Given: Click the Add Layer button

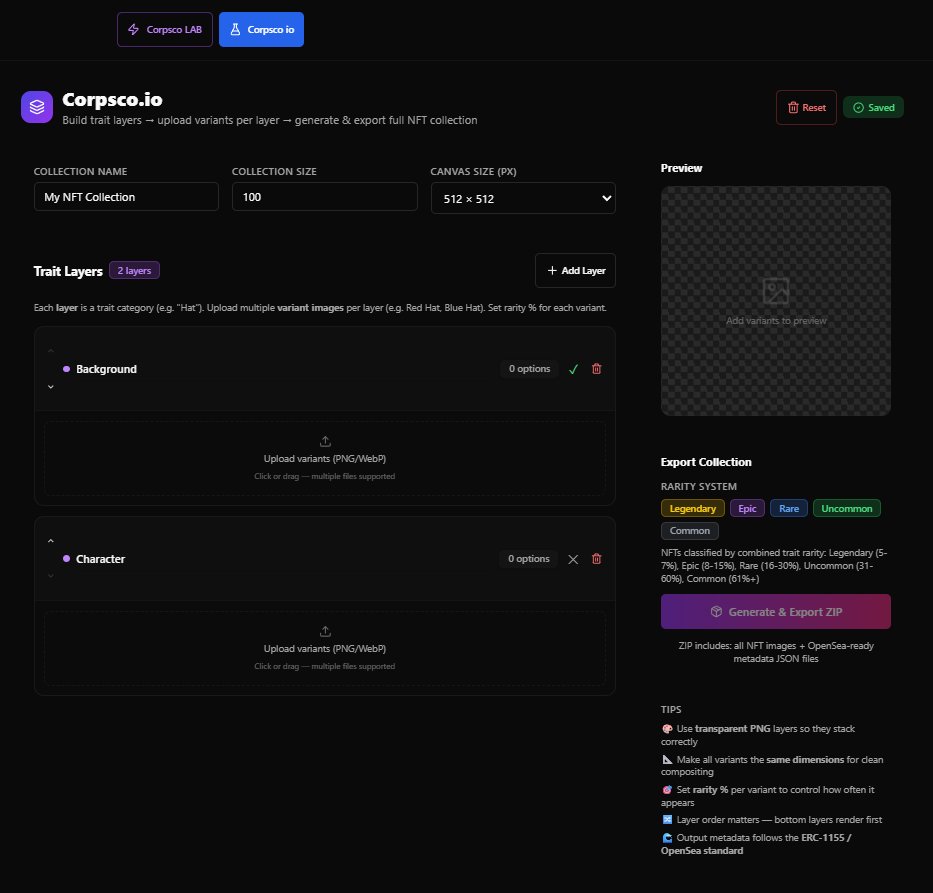Looking at the screenshot, I should (575, 271).
